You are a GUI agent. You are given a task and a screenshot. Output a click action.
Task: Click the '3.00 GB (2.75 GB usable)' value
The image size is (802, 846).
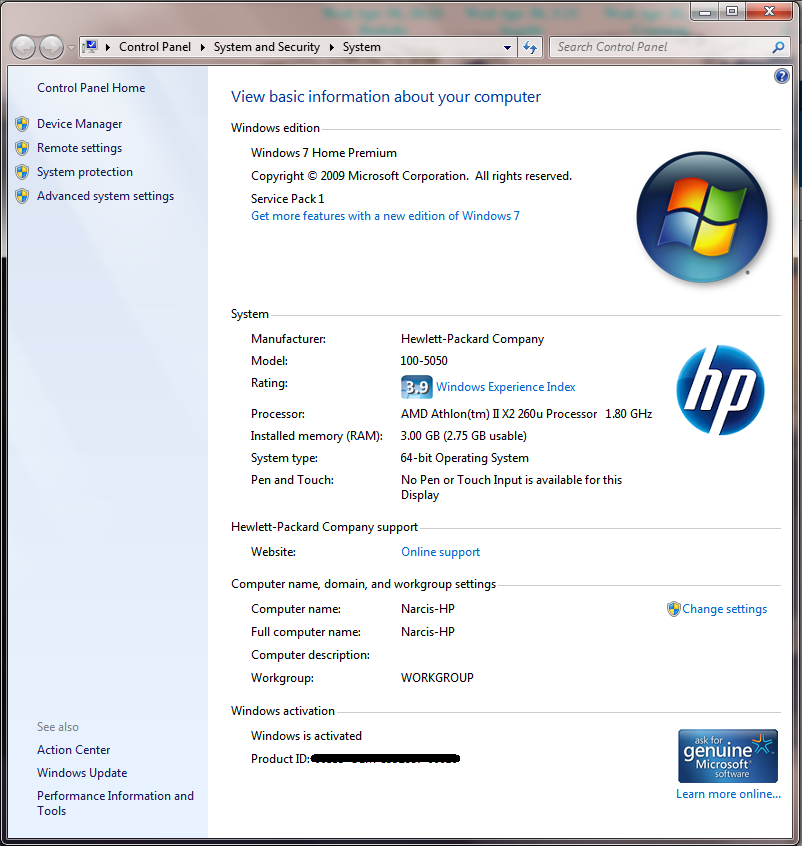(464, 436)
